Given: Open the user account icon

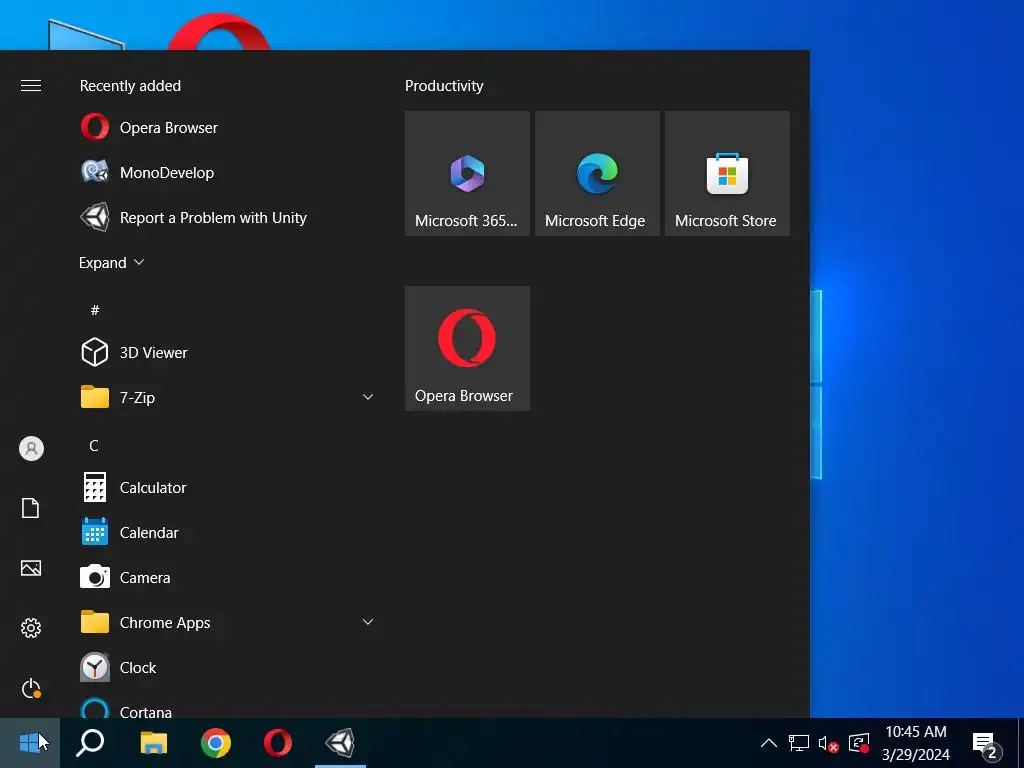Looking at the screenshot, I should [x=31, y=449].
